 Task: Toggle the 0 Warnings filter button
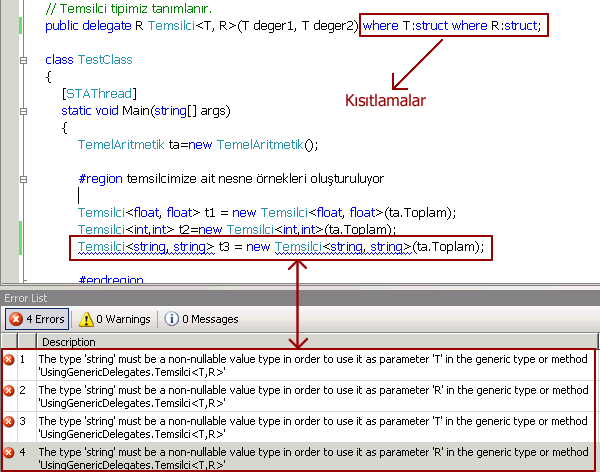[113, 319]
